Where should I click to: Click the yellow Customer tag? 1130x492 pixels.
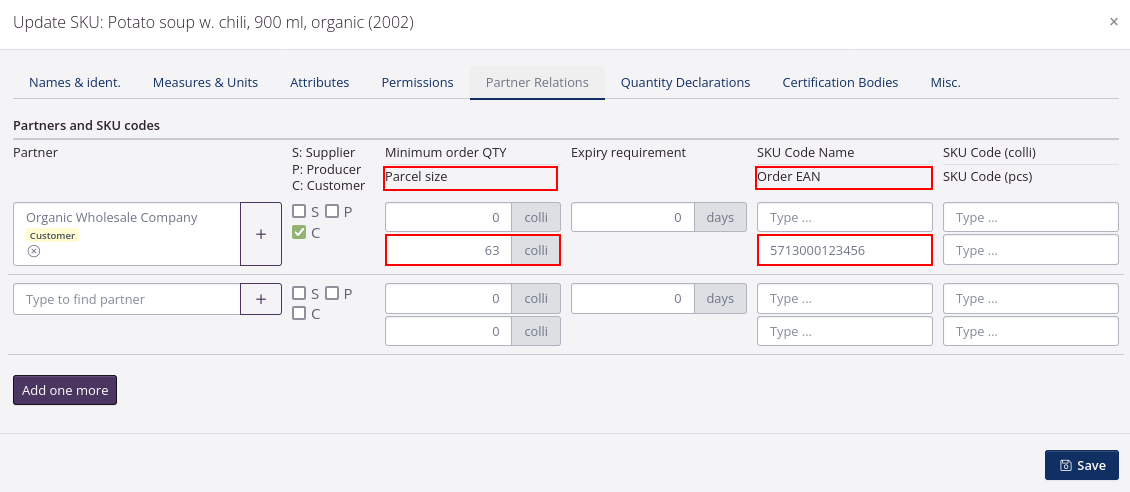coord(52,236)
